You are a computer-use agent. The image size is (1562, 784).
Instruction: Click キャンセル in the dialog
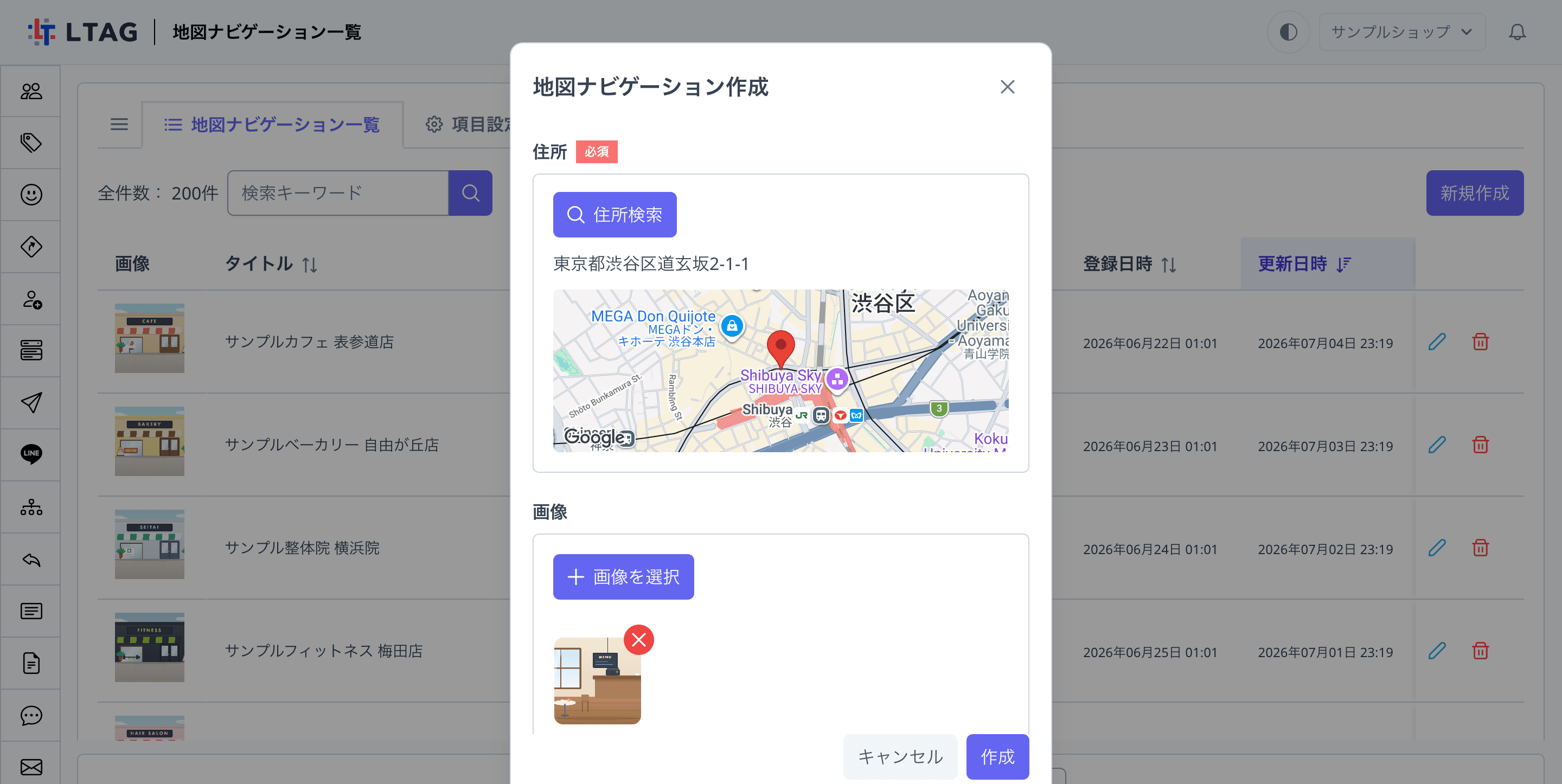(x=900, y=757)
